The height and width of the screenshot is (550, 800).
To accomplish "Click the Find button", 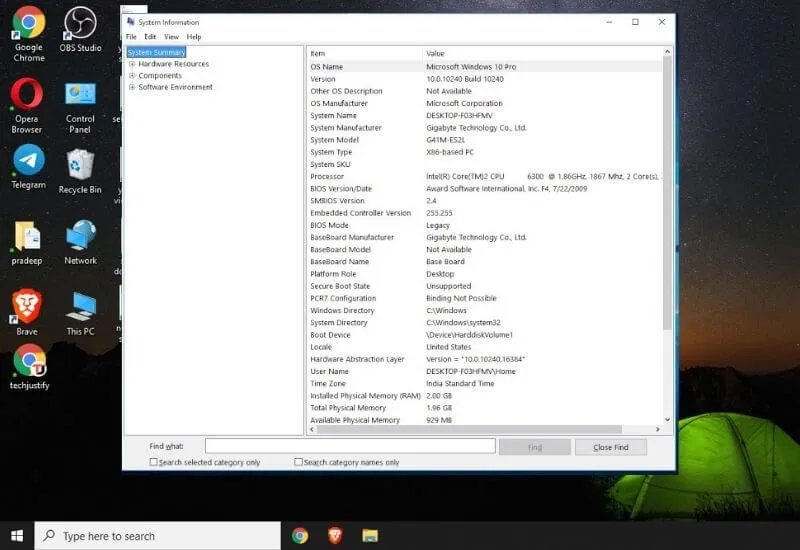I will point(535,447).
